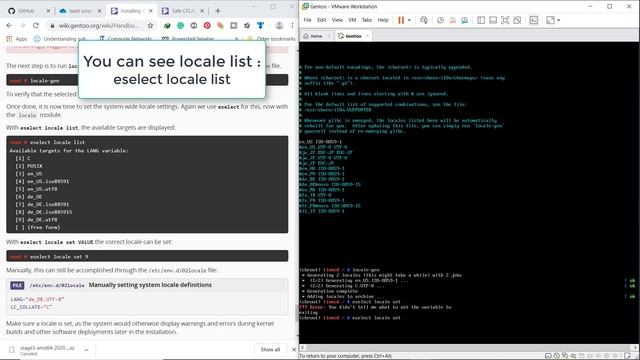
Task: Toggle VMware library sidebar icon
Action: (481, 20)
